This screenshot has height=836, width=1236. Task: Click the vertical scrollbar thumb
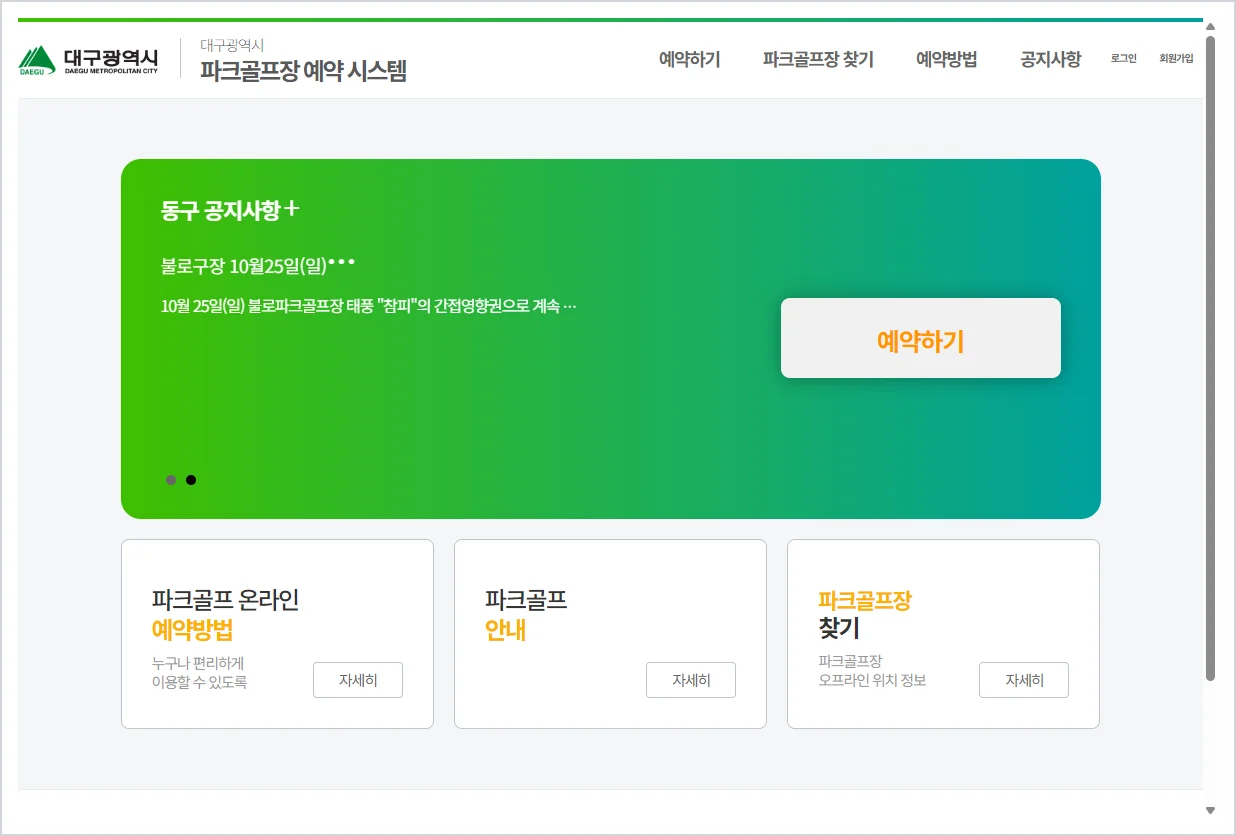[x=1210, y=358]
